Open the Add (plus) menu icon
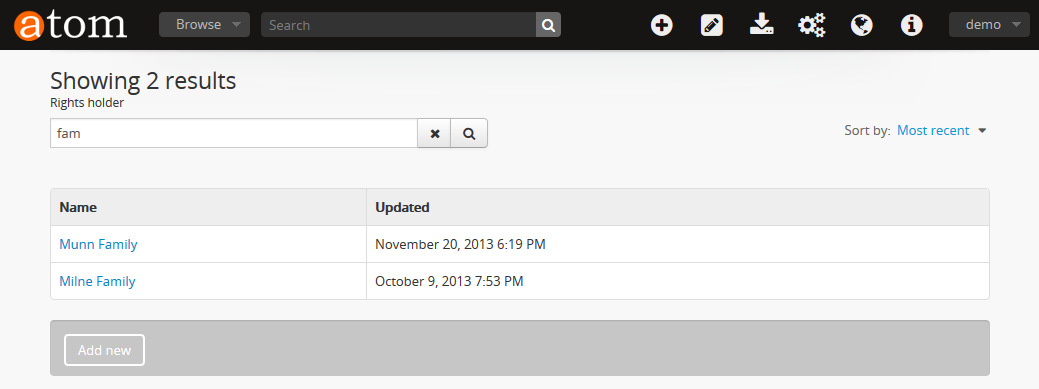The image size is (1039, 389). pos(661,25)
